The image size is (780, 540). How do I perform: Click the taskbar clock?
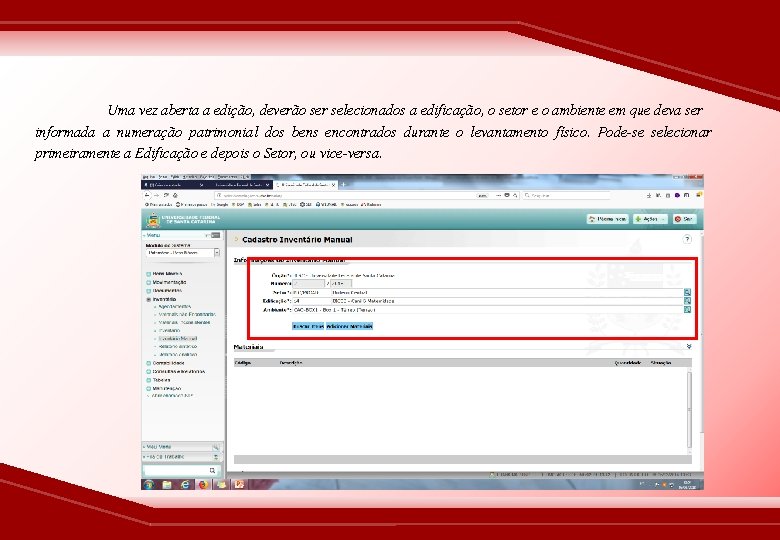pos(687,484)
